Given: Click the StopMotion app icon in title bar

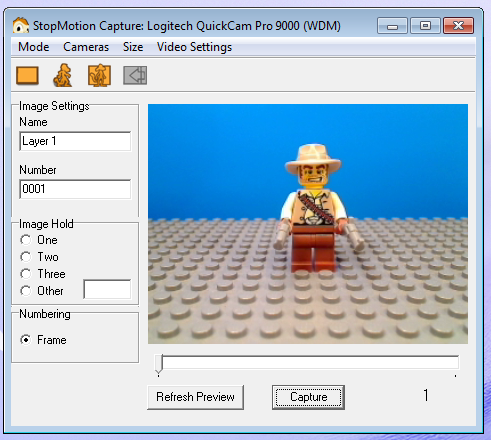Looking at the screenshot, I should 21,26.
